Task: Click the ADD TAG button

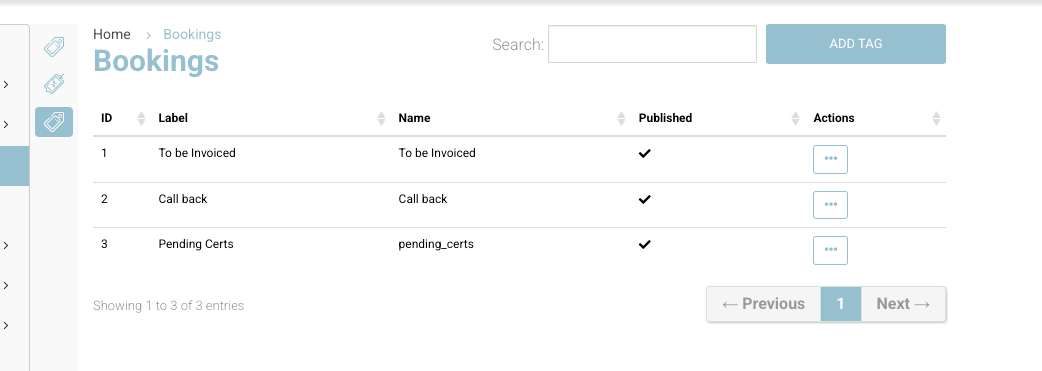Action: [856, 44]
